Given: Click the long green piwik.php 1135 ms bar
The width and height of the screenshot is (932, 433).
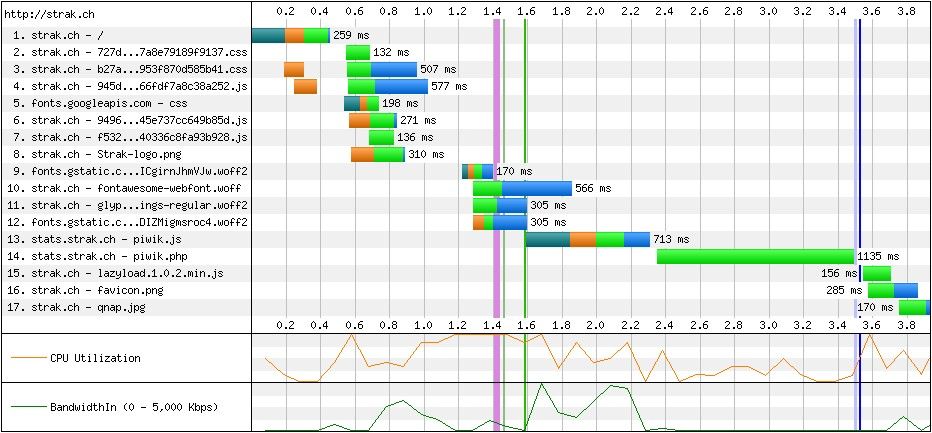Looking at the screenshot, I should pyautogui.click(x=755, y=256).
